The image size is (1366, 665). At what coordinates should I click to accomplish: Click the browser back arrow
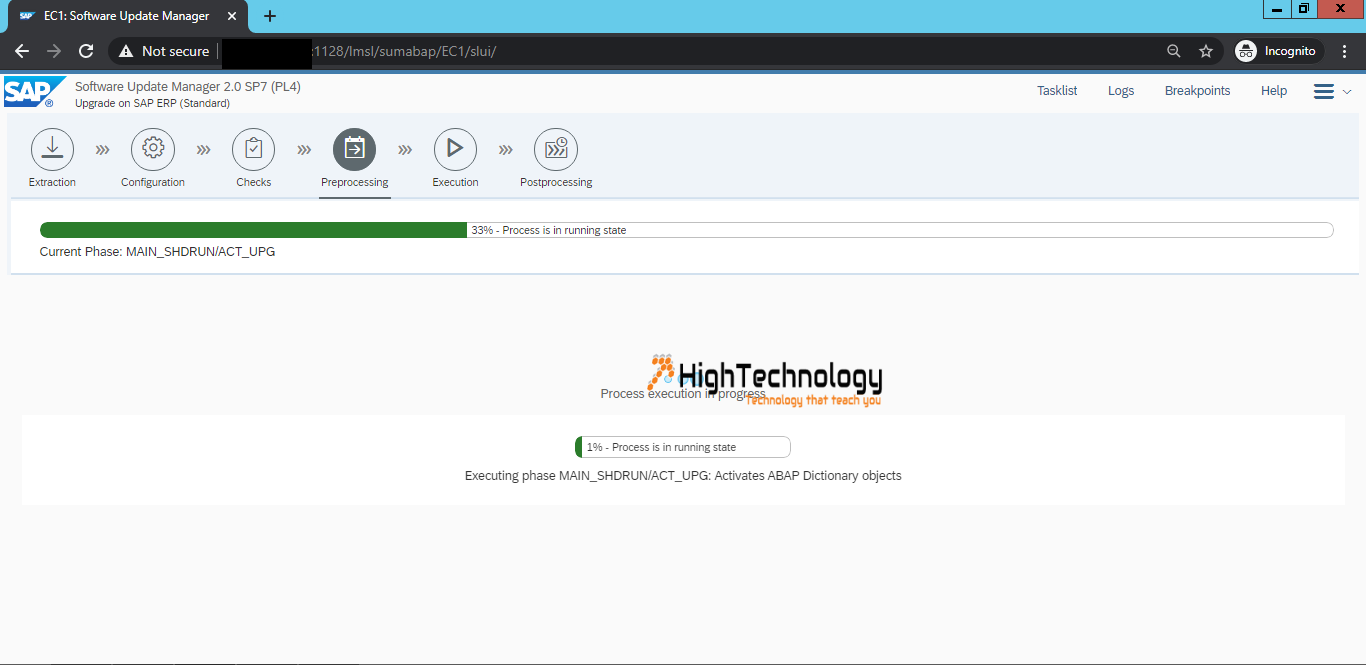tap(22, 51)
